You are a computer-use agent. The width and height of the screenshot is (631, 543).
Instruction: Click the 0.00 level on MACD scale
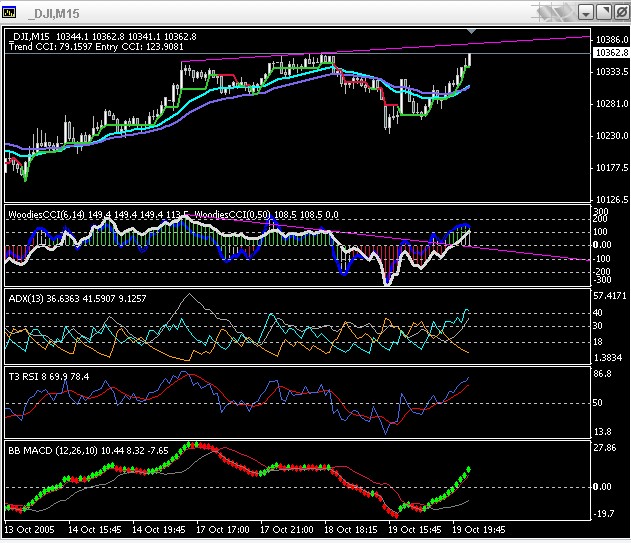pyautogui.click(x=602, y=487)
